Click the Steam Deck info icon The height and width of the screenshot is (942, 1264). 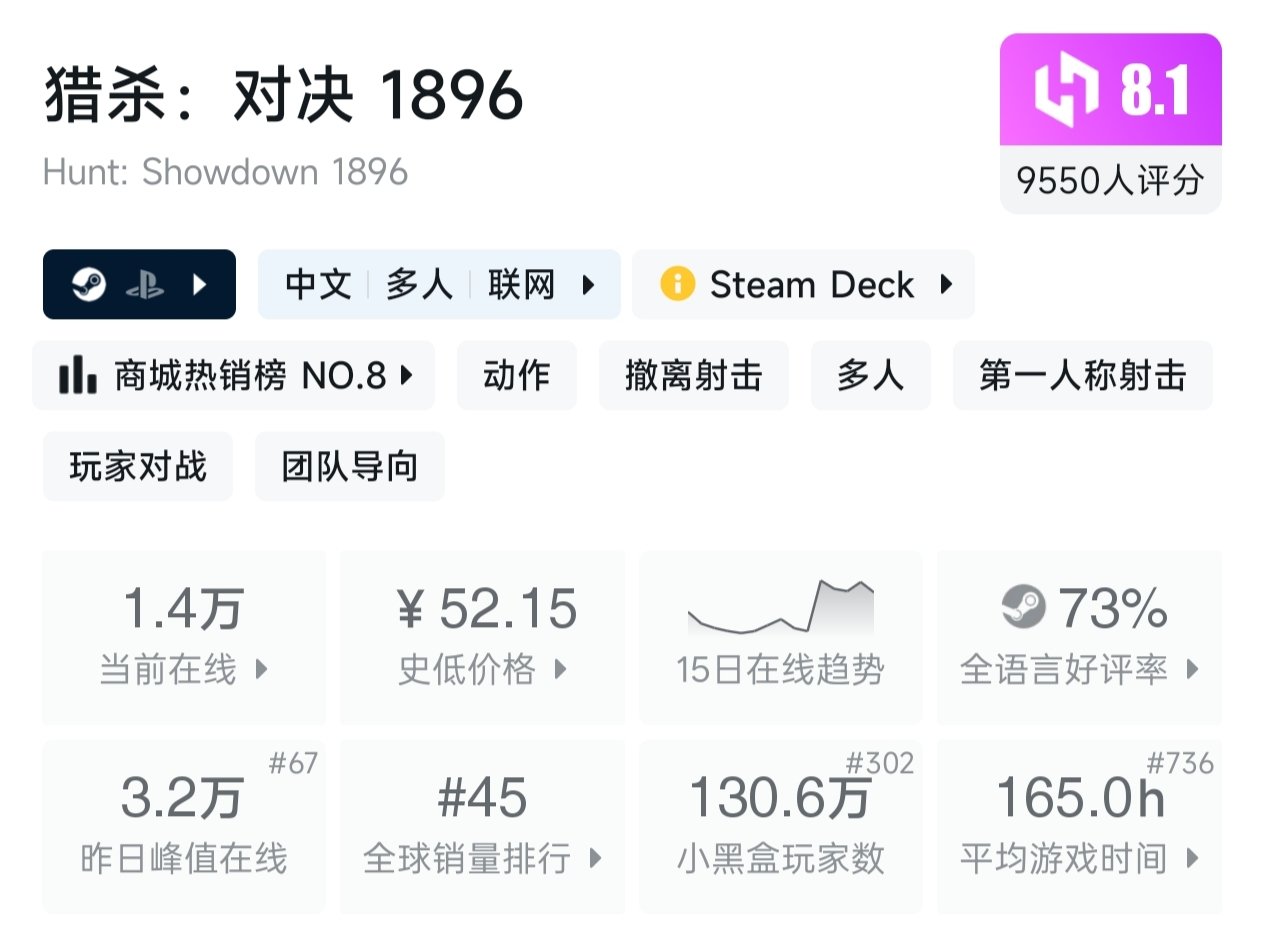[x=677, y=285]
